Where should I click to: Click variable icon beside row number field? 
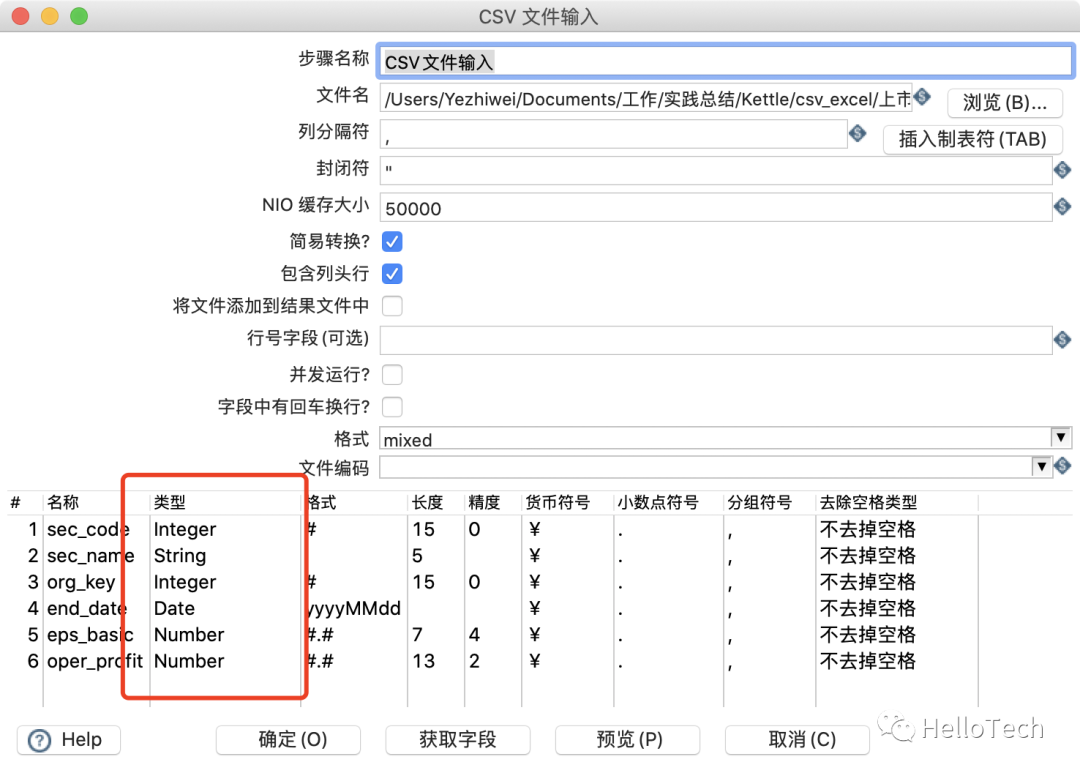(x=1063, y=339)
